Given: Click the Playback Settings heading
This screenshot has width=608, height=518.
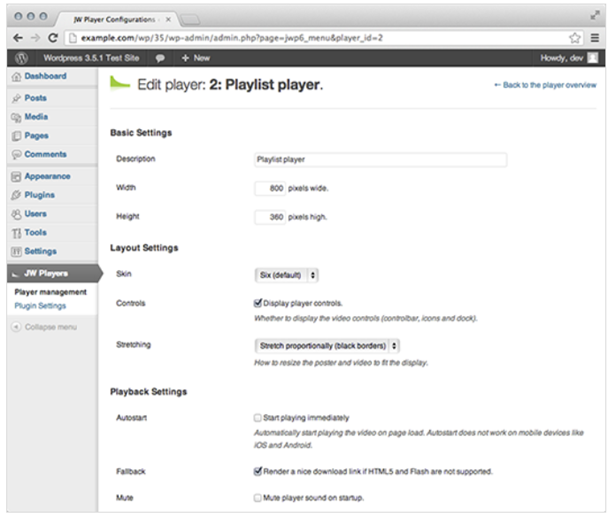Looking at the screenshot, I should [149, 392].
